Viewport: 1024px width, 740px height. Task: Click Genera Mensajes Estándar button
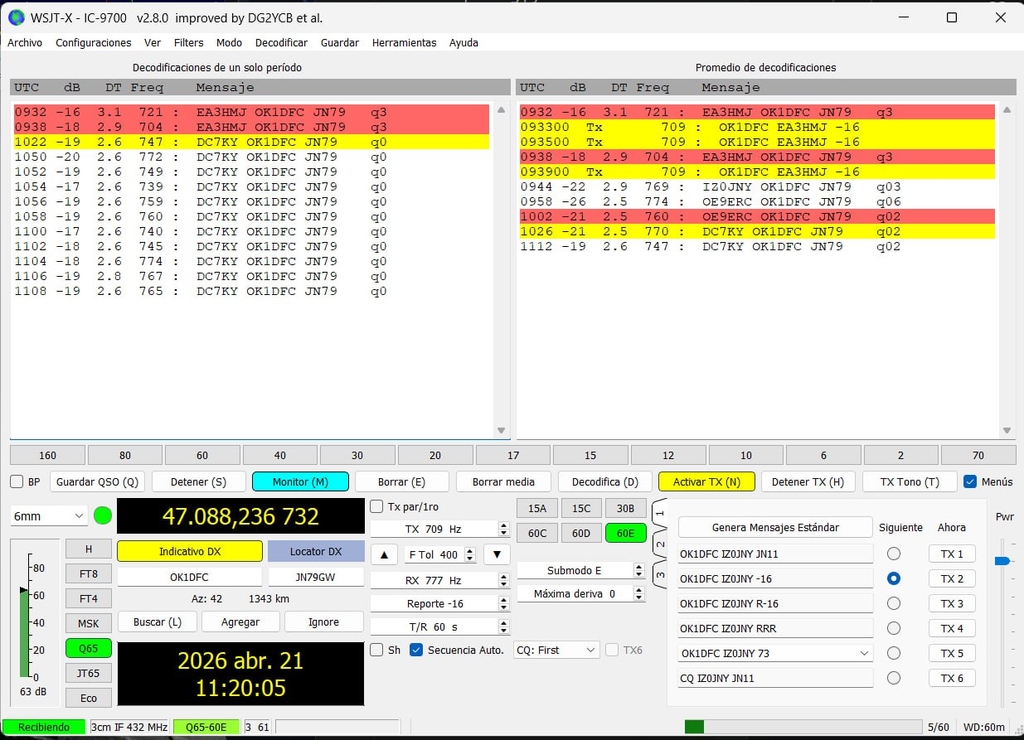tap(775, 527)
